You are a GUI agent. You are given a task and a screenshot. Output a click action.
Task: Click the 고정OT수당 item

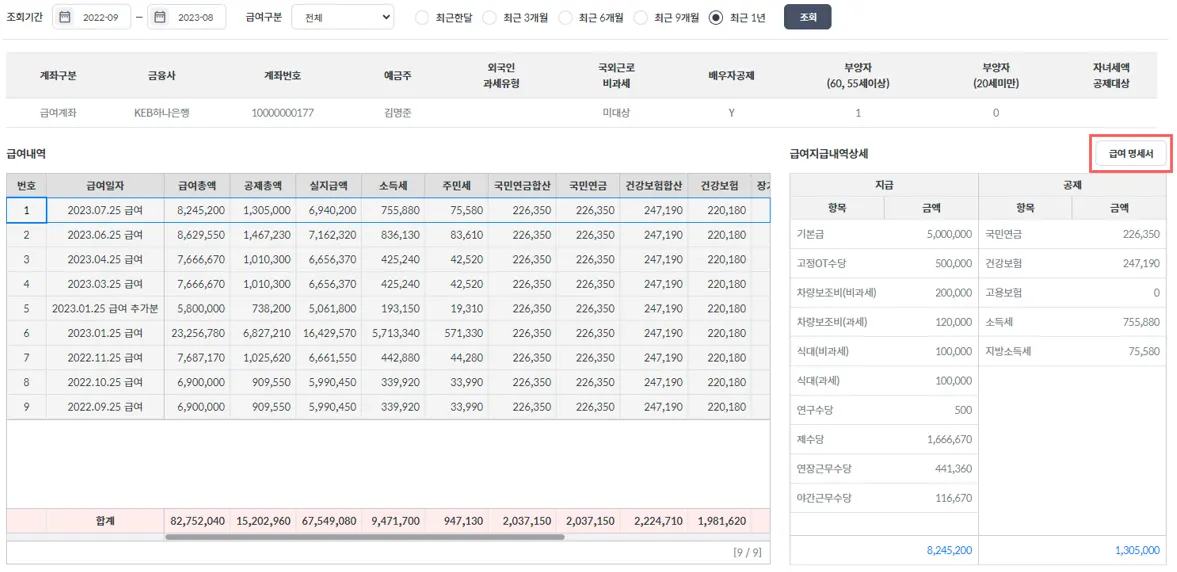823,263
